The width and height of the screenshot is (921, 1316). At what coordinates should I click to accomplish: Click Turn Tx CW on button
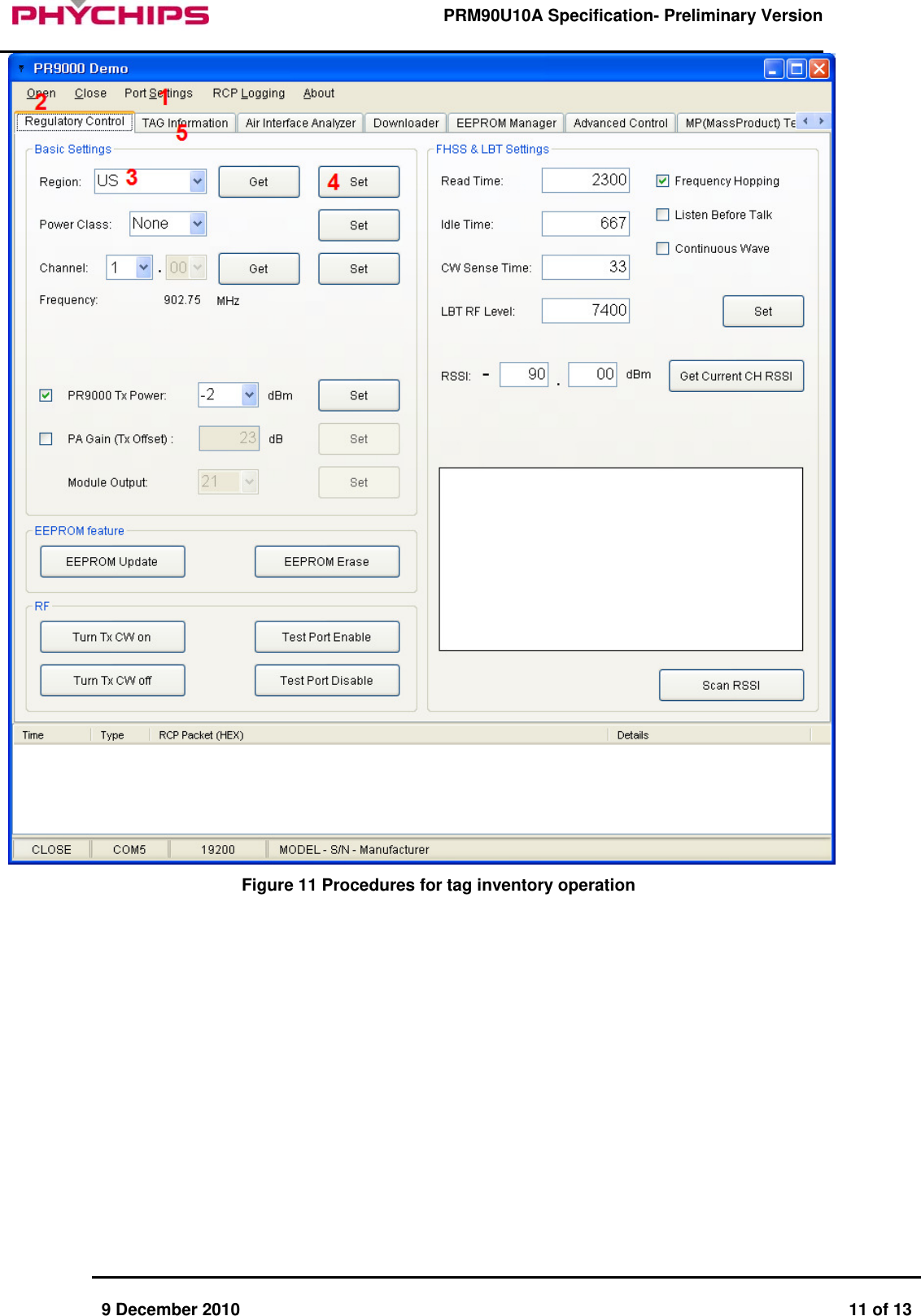(x=112, y=638)
